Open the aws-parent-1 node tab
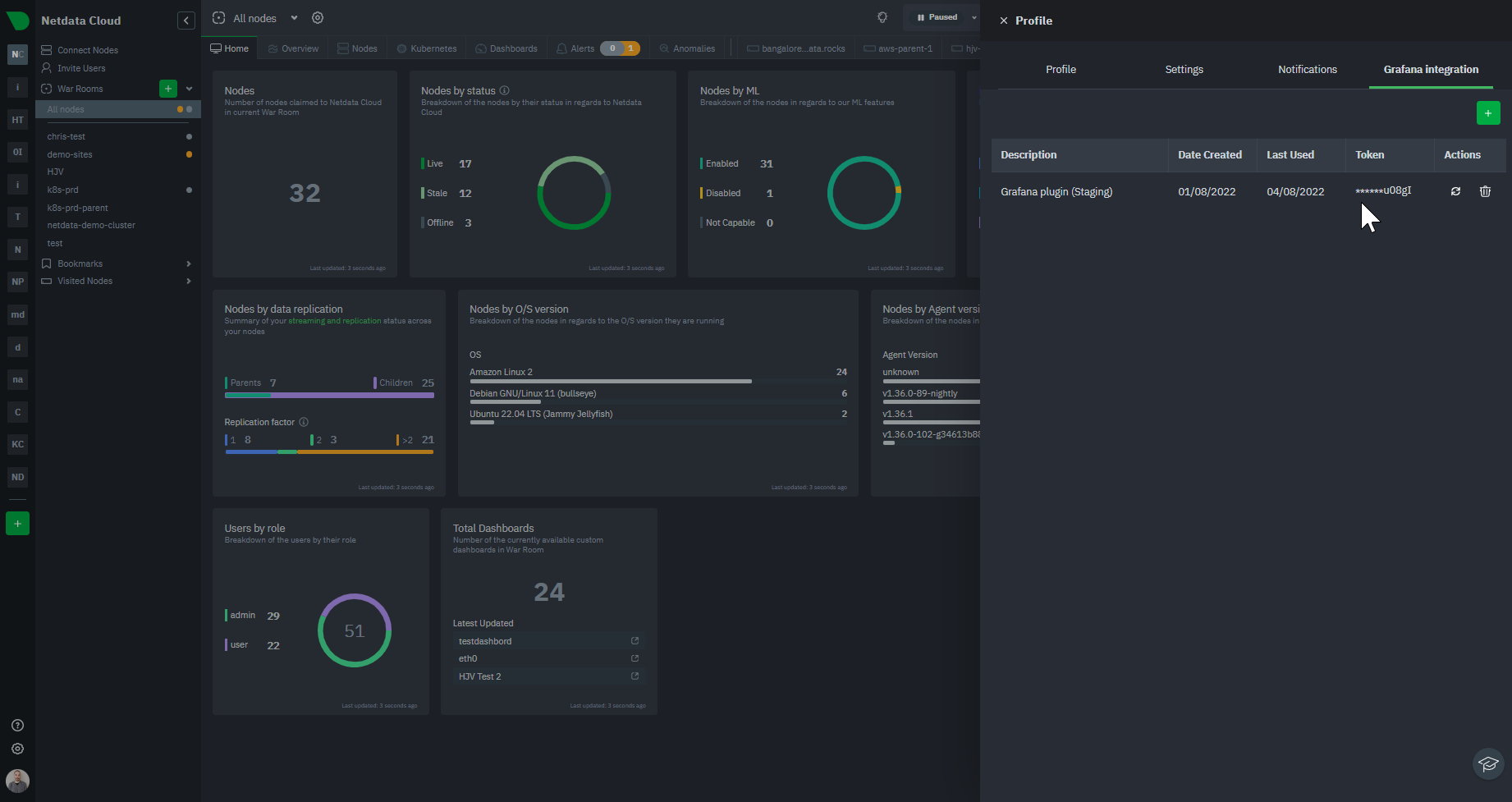This screenshot has width=1512, height=802. (x=898, y=48)
